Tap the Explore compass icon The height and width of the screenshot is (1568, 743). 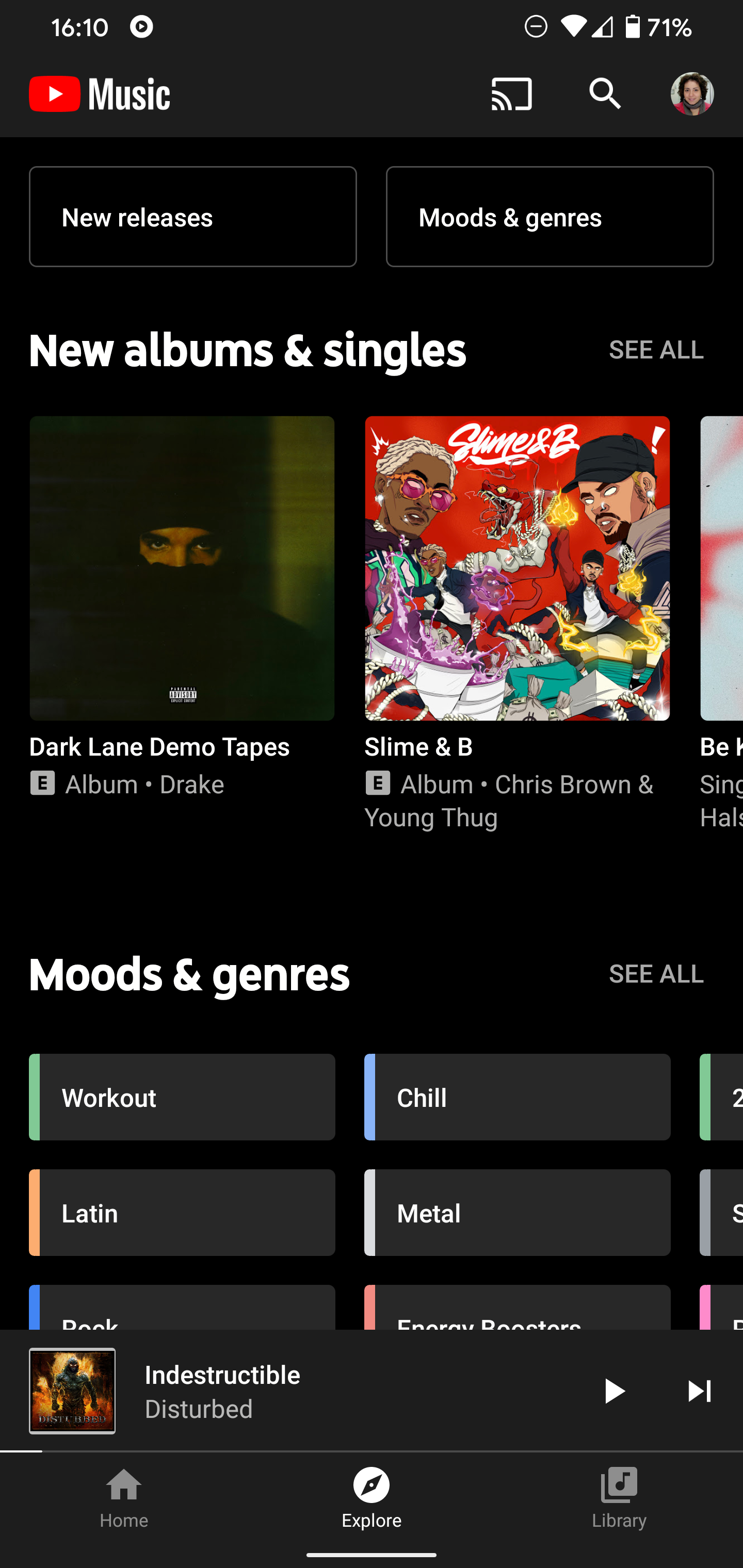[372, 1486]
